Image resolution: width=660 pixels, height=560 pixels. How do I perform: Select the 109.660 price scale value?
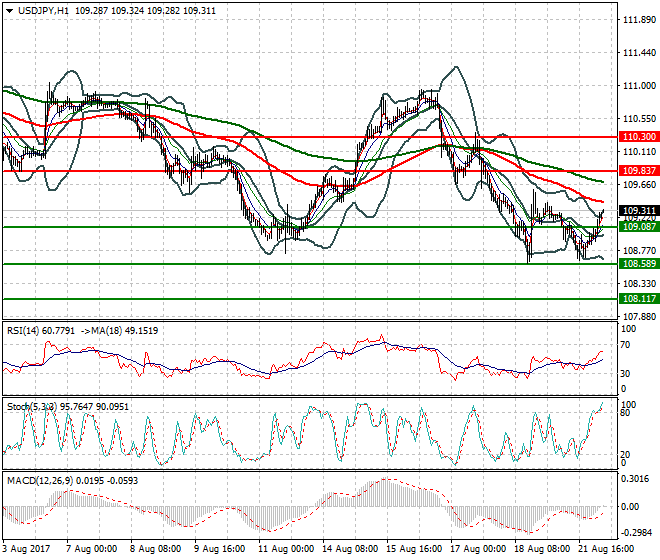tap(639, 185)
